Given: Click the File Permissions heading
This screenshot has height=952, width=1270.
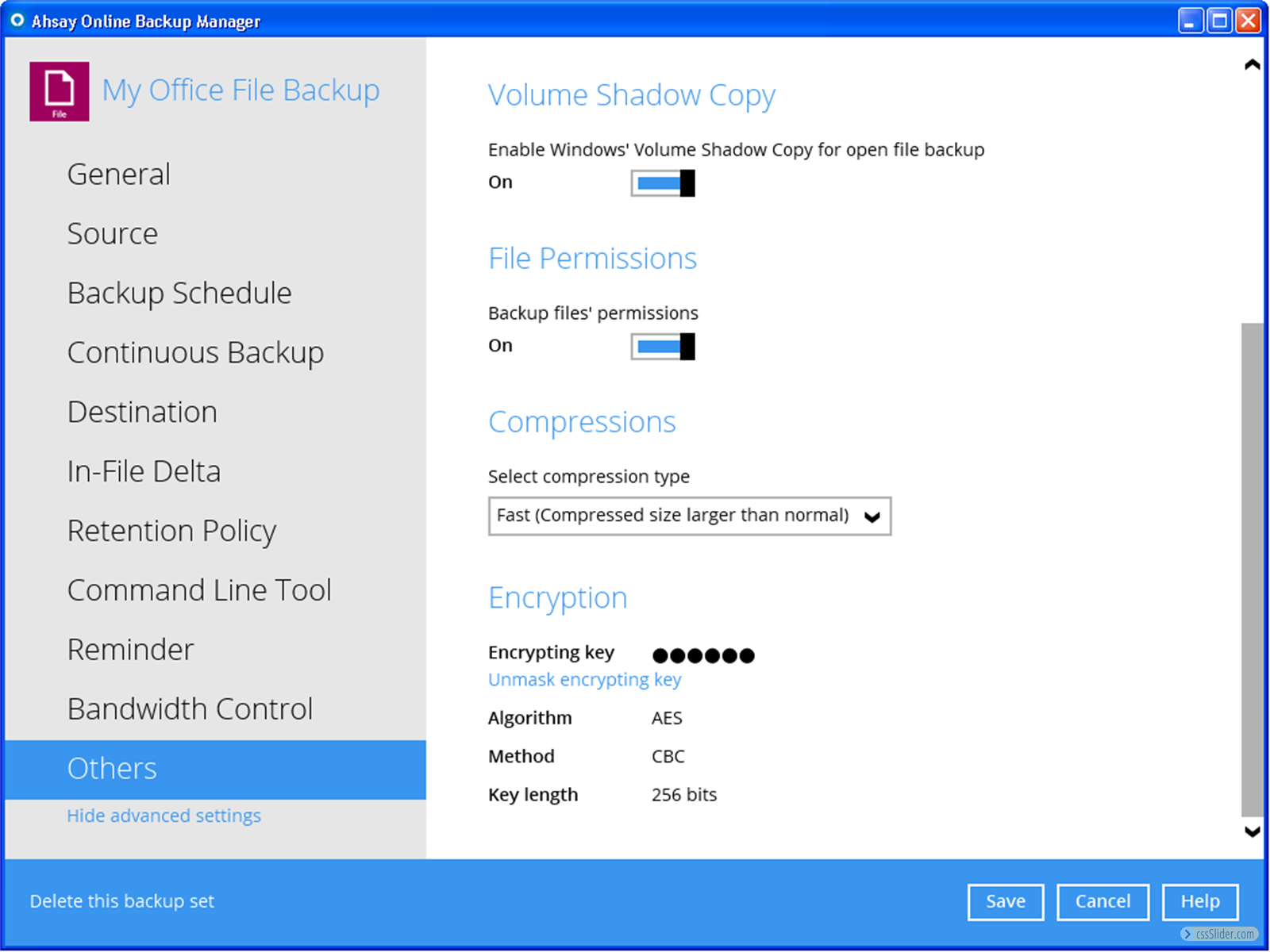Looking at the screenshot, I should click(x=592, y=259).
